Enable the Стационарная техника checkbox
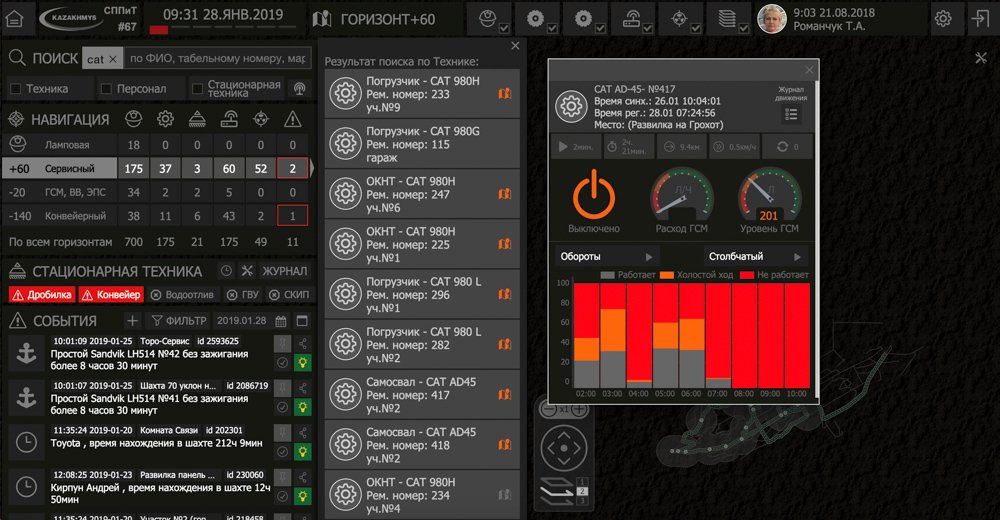This screenshot has width=1000, height=520. (198, 89)
